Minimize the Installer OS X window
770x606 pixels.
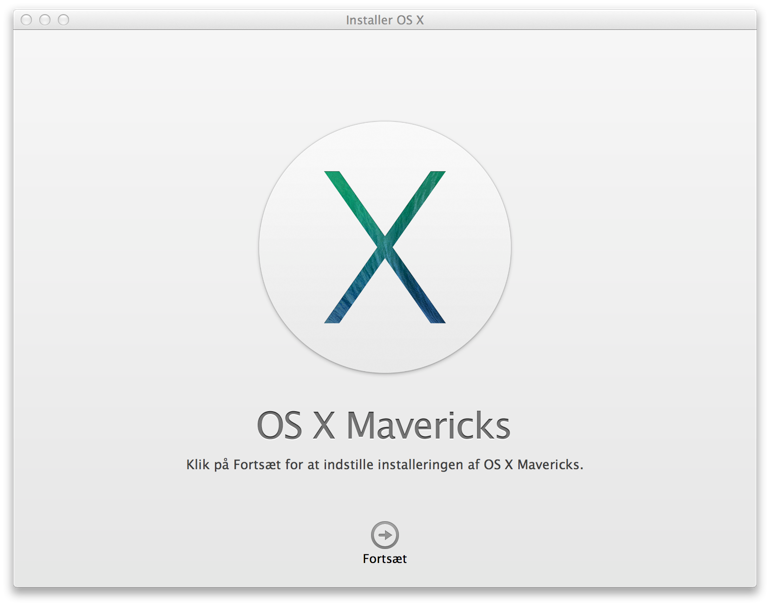pos(45,20)
